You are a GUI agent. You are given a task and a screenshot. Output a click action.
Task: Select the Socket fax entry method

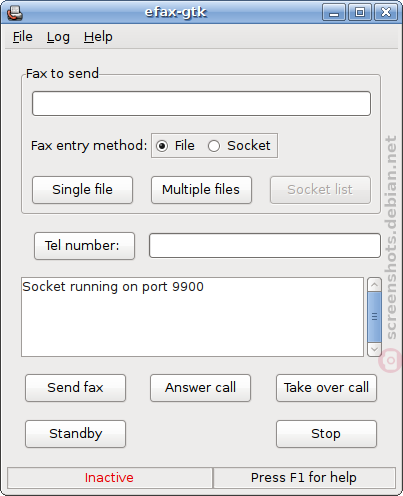[x=214, y=146]
